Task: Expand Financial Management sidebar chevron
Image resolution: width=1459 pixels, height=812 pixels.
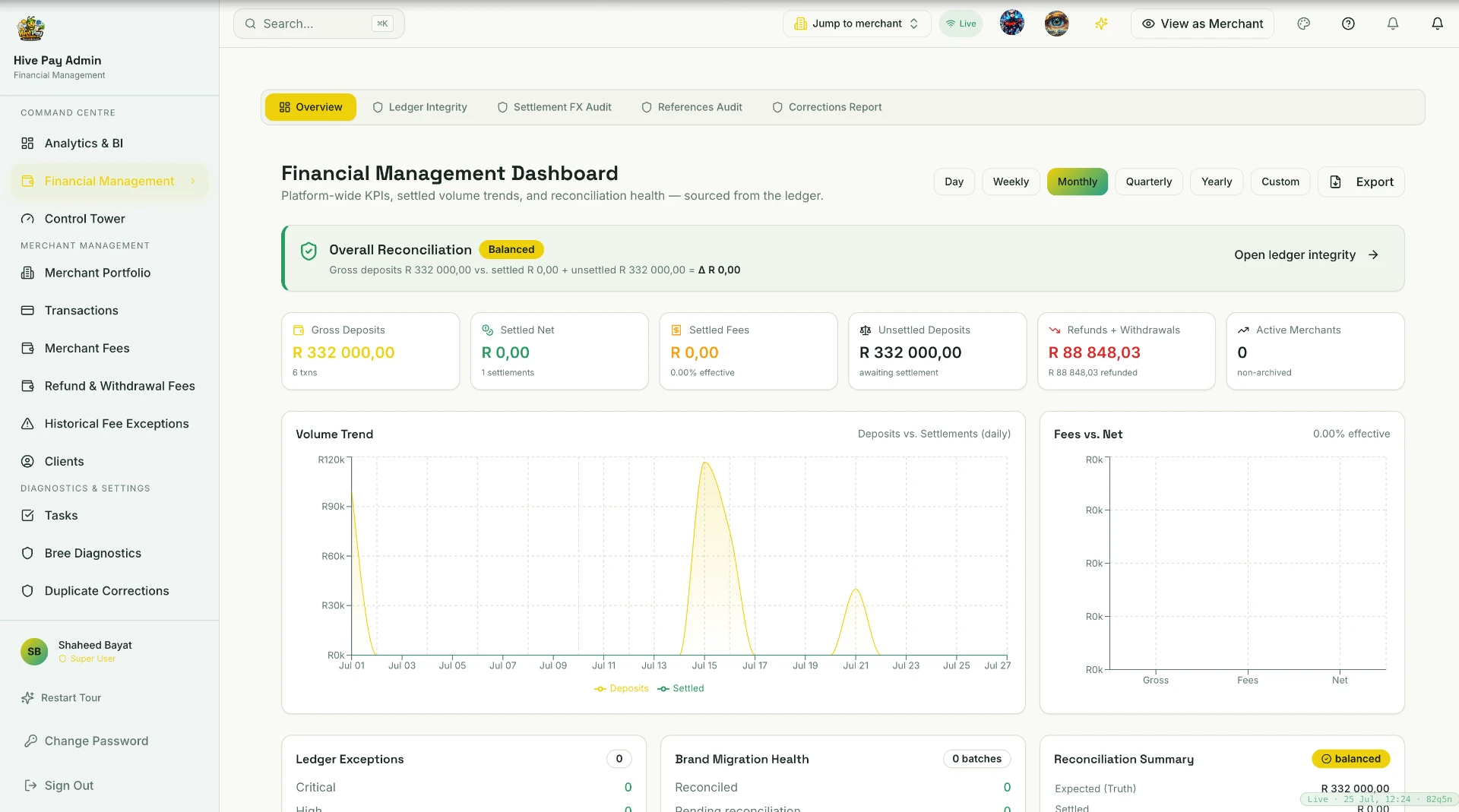Action: point(193,181)
